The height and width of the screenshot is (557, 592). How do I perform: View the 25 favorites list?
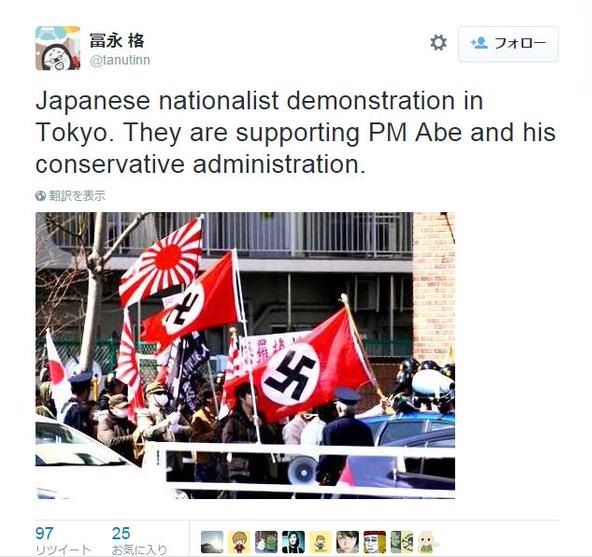pyautogui.click(x=139, y=541)
